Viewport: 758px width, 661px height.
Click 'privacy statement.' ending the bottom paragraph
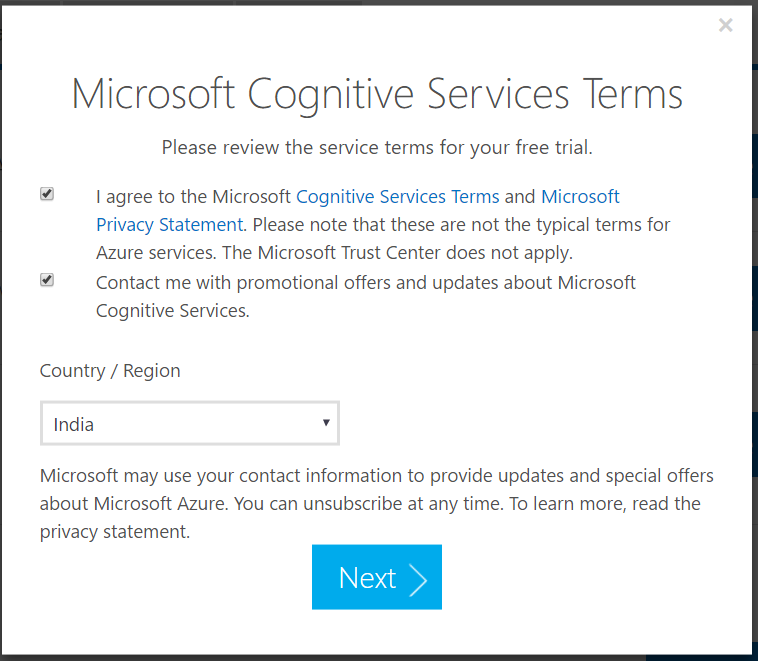pyautogui.click(x=115, y=531)
